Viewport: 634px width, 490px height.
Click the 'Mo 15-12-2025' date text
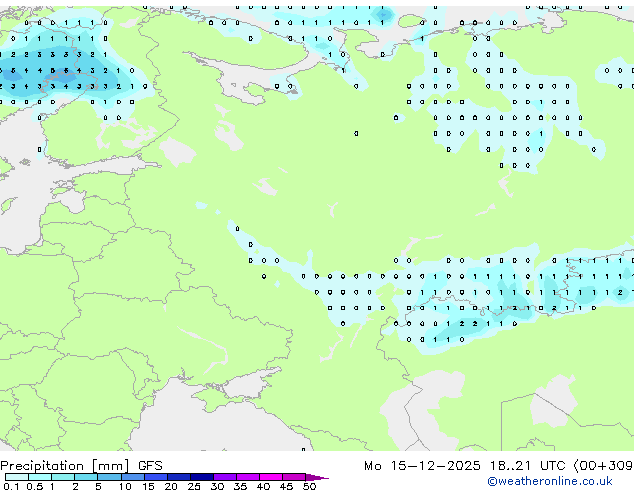point(422,466)
